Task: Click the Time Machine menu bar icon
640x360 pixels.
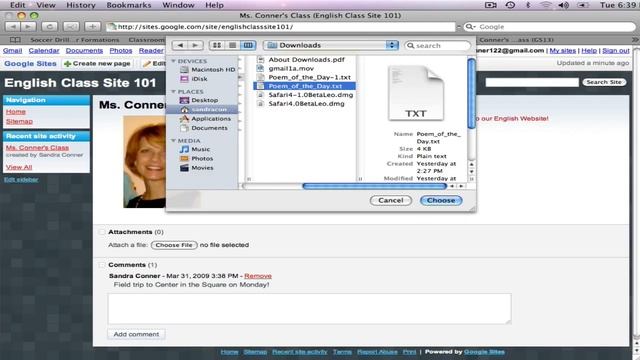Action: click(510, 5)
